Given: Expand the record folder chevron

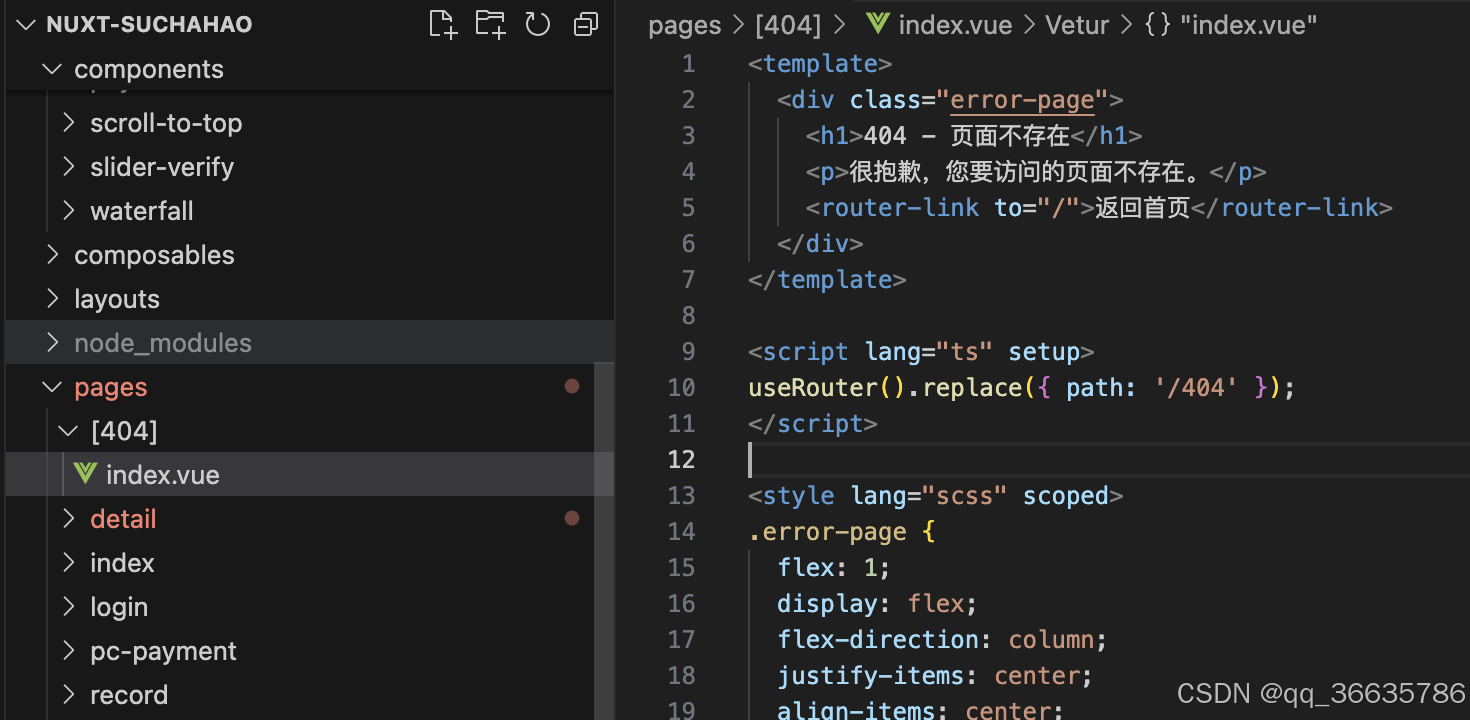Looking at the screenshot, I should tap(69, 695).
